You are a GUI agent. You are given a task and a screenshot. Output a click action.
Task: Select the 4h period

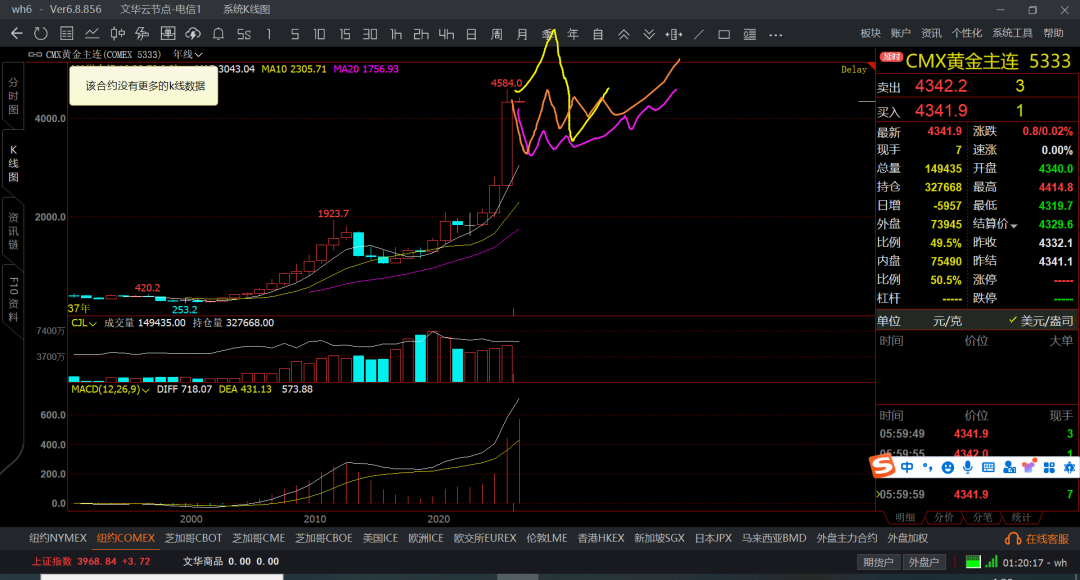446,34
